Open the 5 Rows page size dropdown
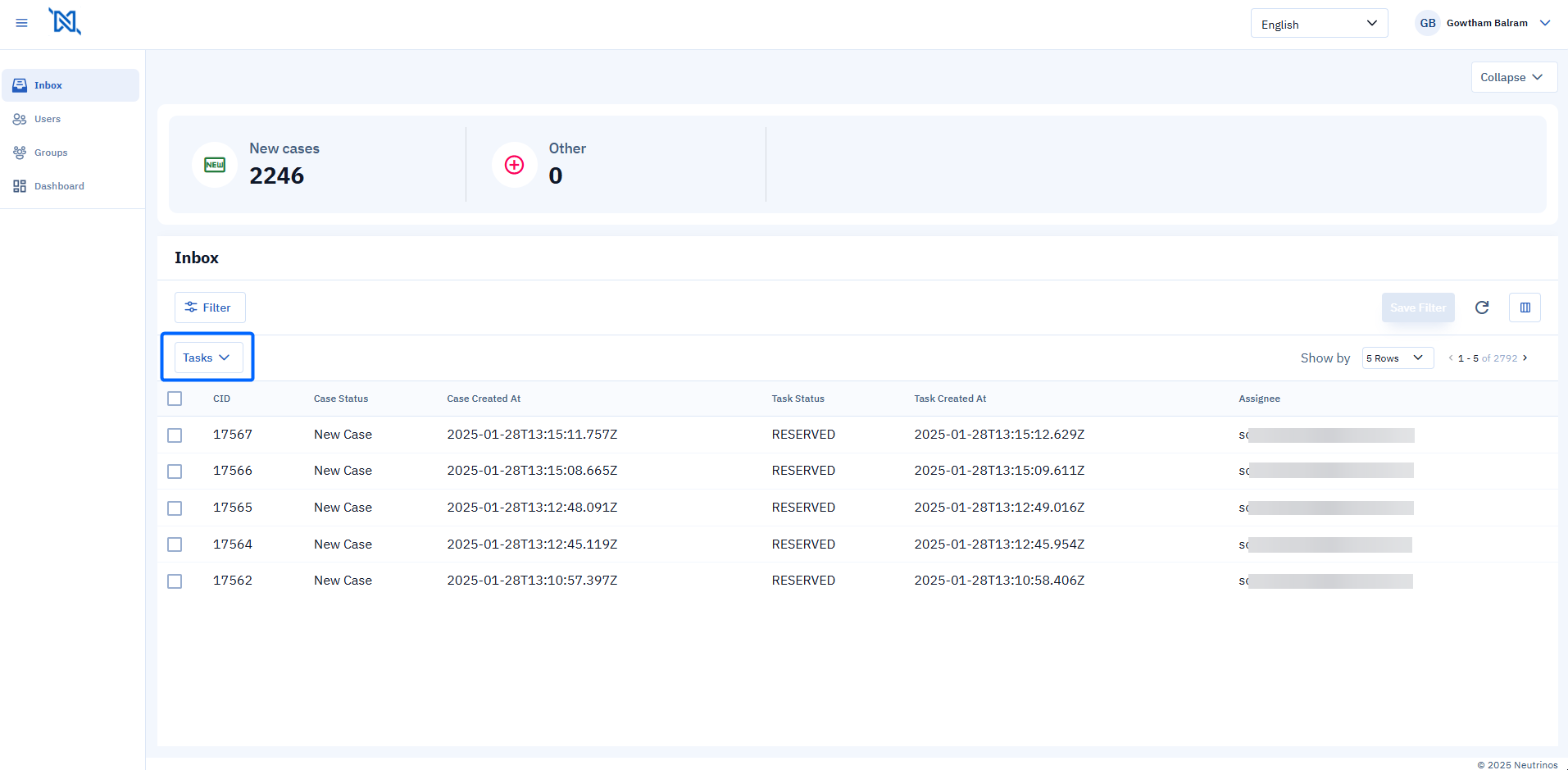Screen dimensions: 1568x770 point(1397,358)
